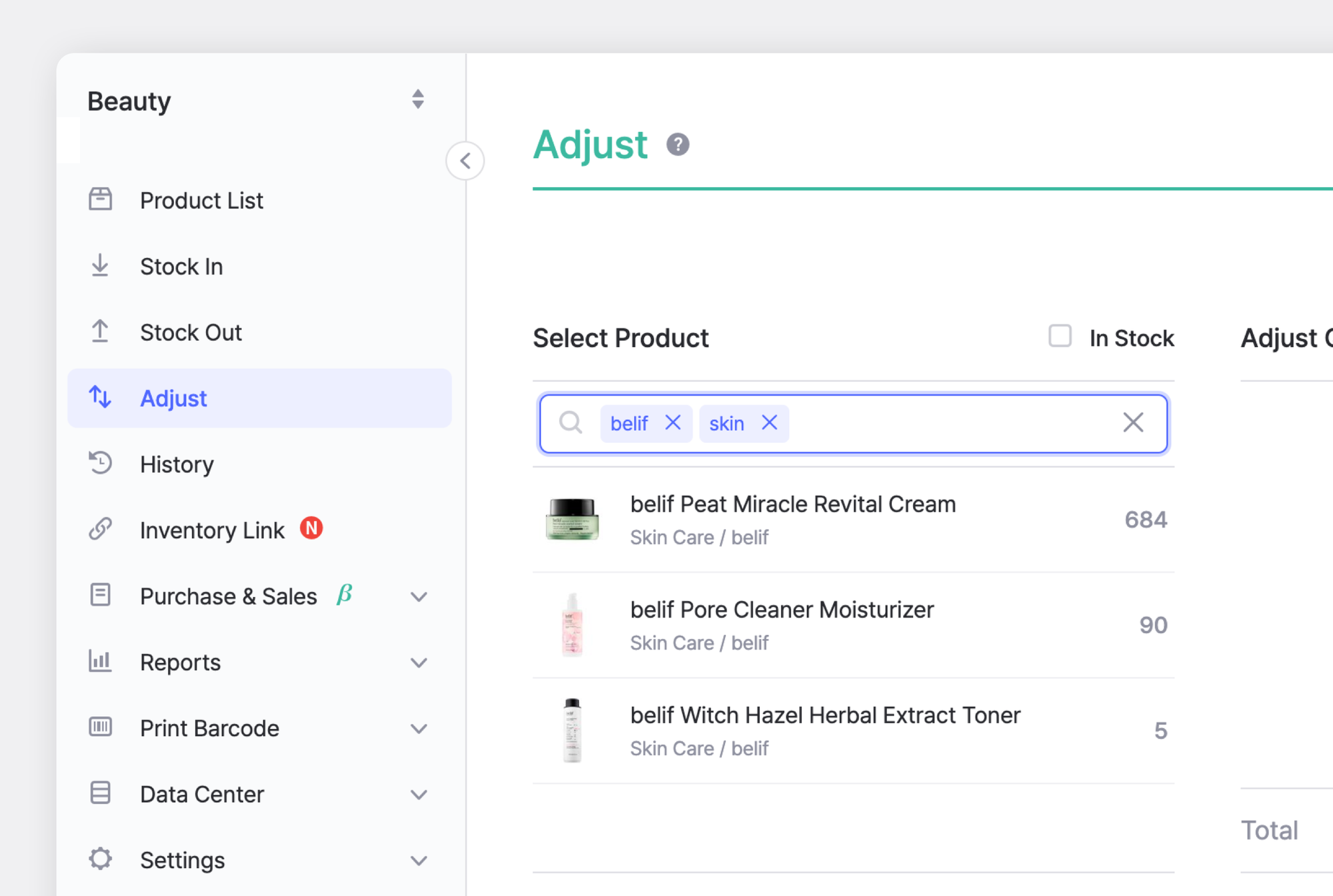Click the Stock Out sidebar icon
Image resolution: width=1333 pixels, height=896 pixels.
click(100, 332)
